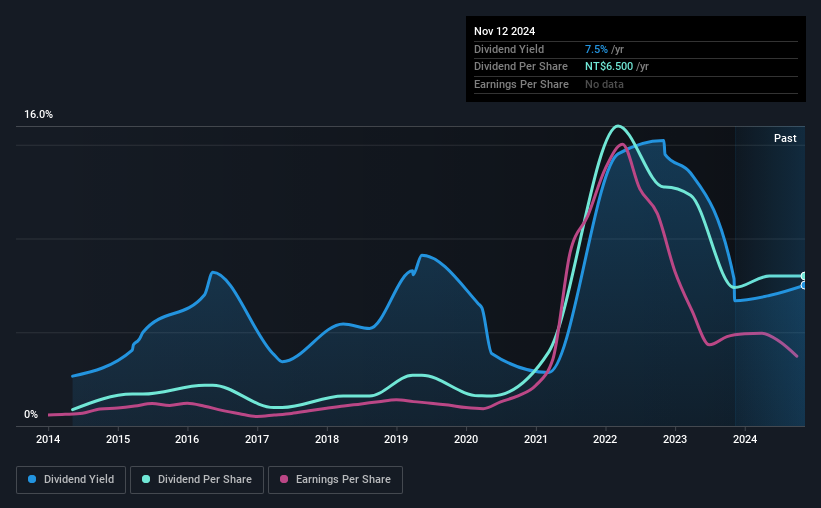
Task: Click the Past region label
Action: [x=785, y=138]
